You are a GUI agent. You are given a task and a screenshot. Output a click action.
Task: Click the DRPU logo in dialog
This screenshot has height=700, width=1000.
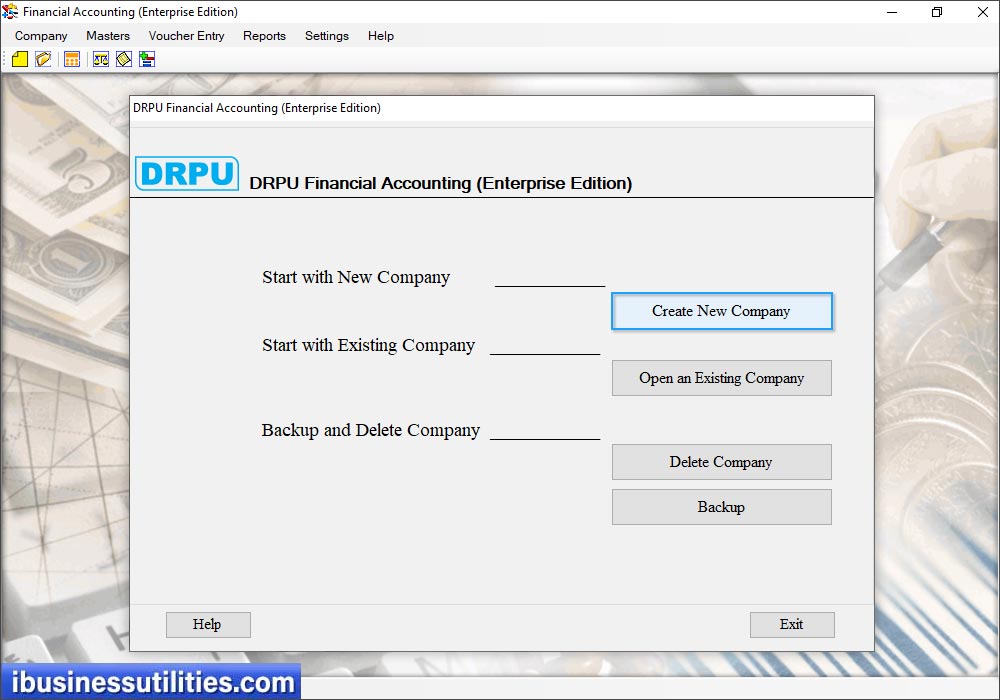(187, 173)
